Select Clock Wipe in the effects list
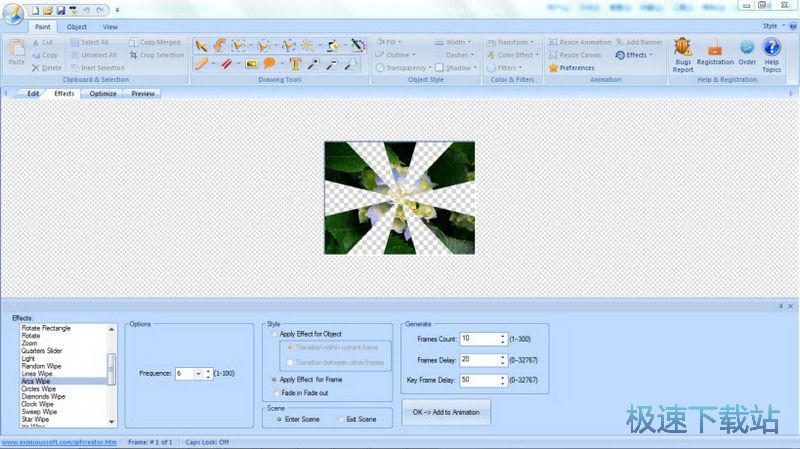The height and width of the screenshot is (449, 800). [39, 404]
